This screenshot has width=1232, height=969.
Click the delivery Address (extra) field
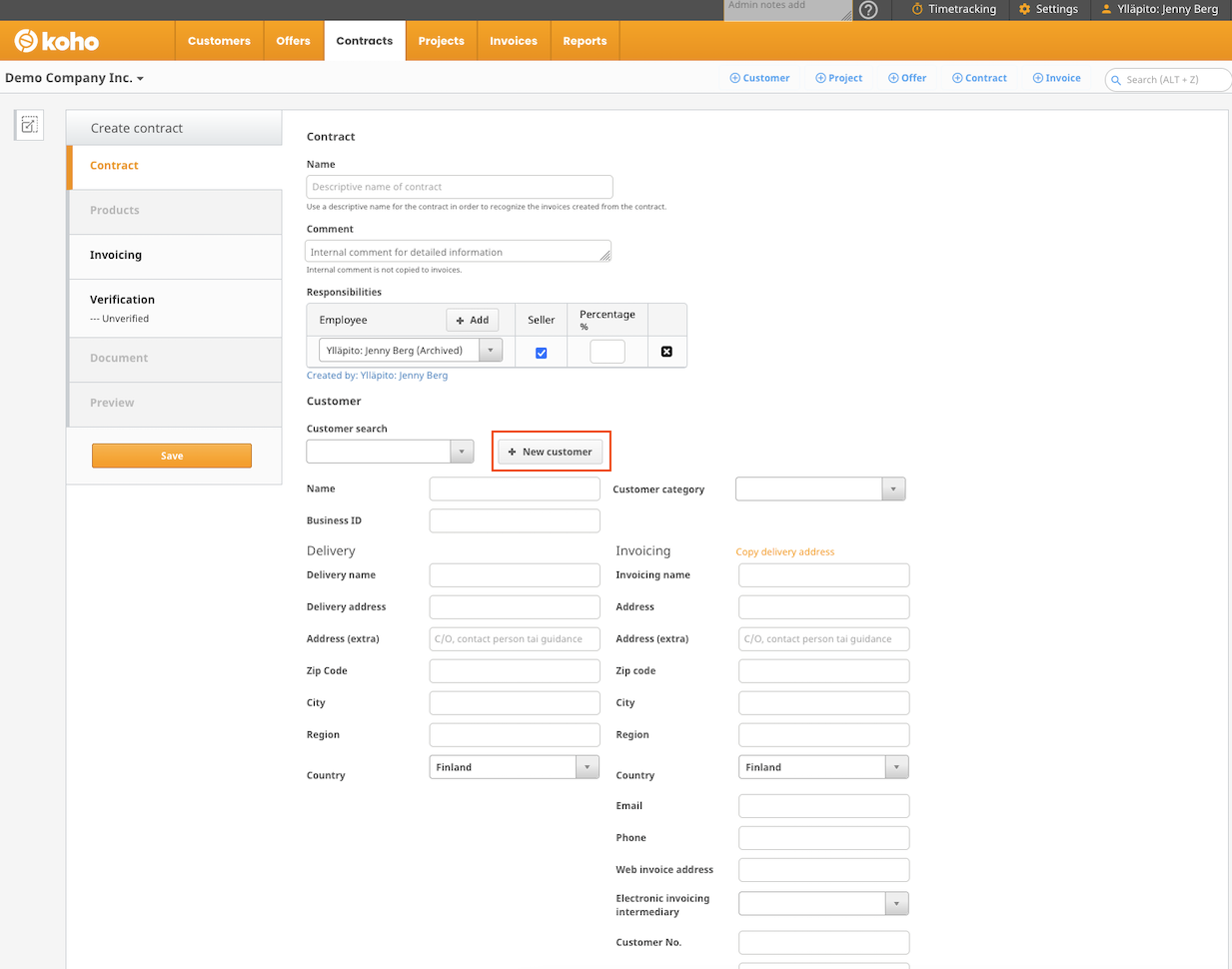(515, 638)
